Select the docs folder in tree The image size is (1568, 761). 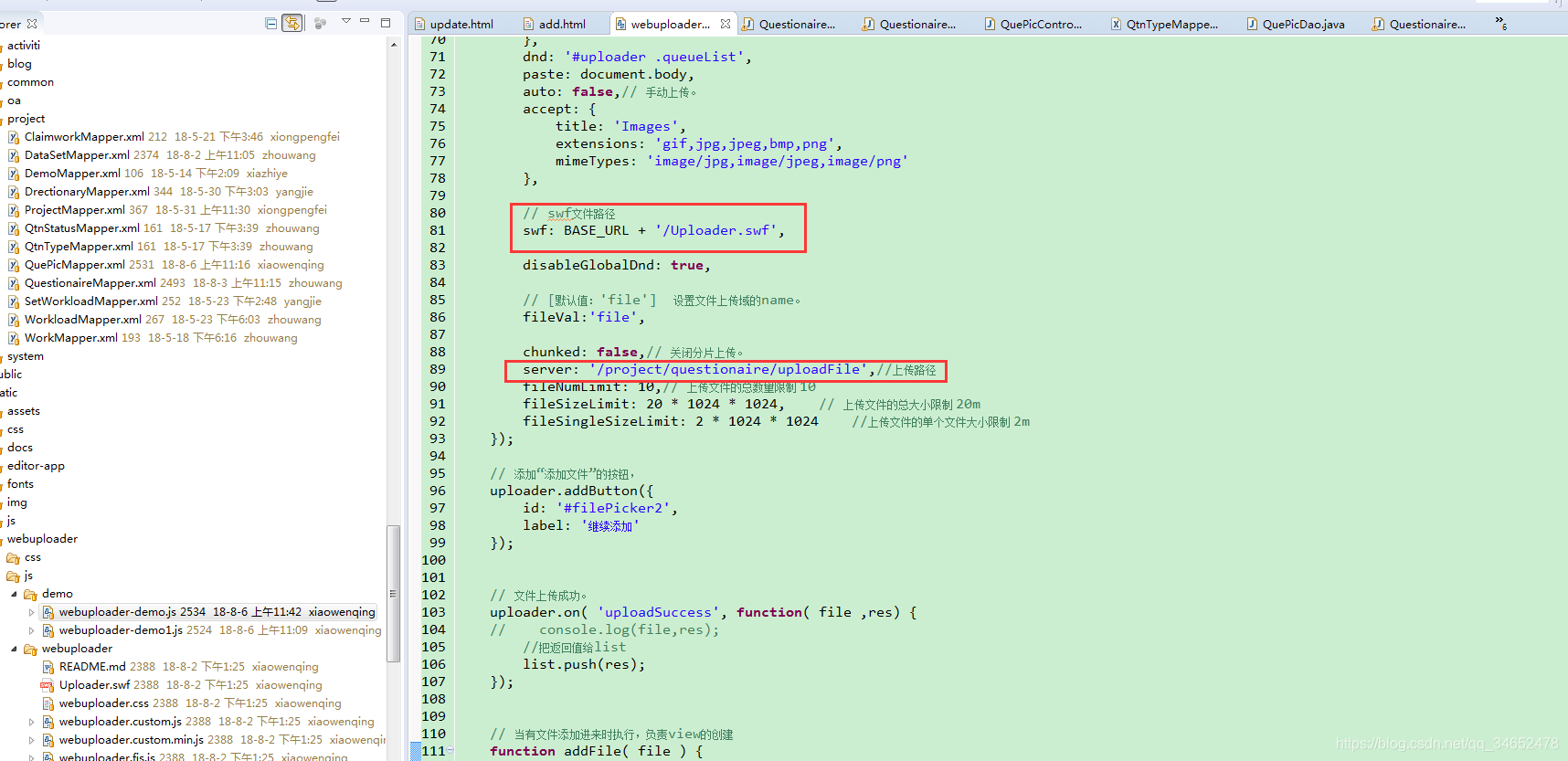coord(20,448)
